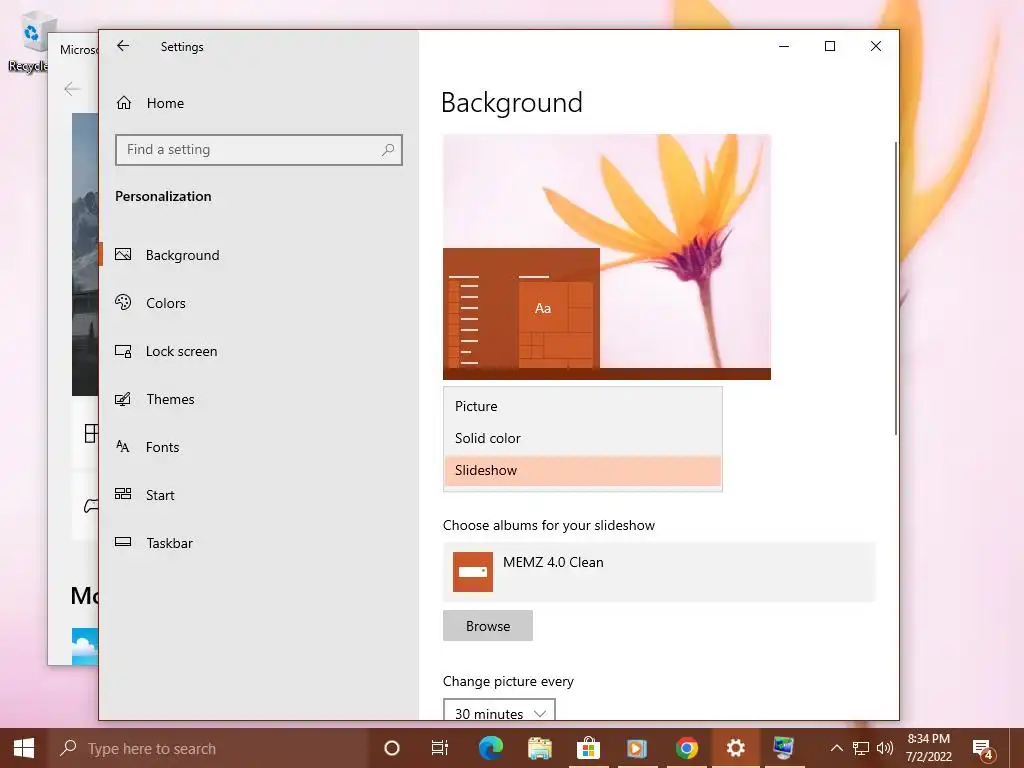Open Fonts settings page
The image size is (1024, 768).
(259, 447)
